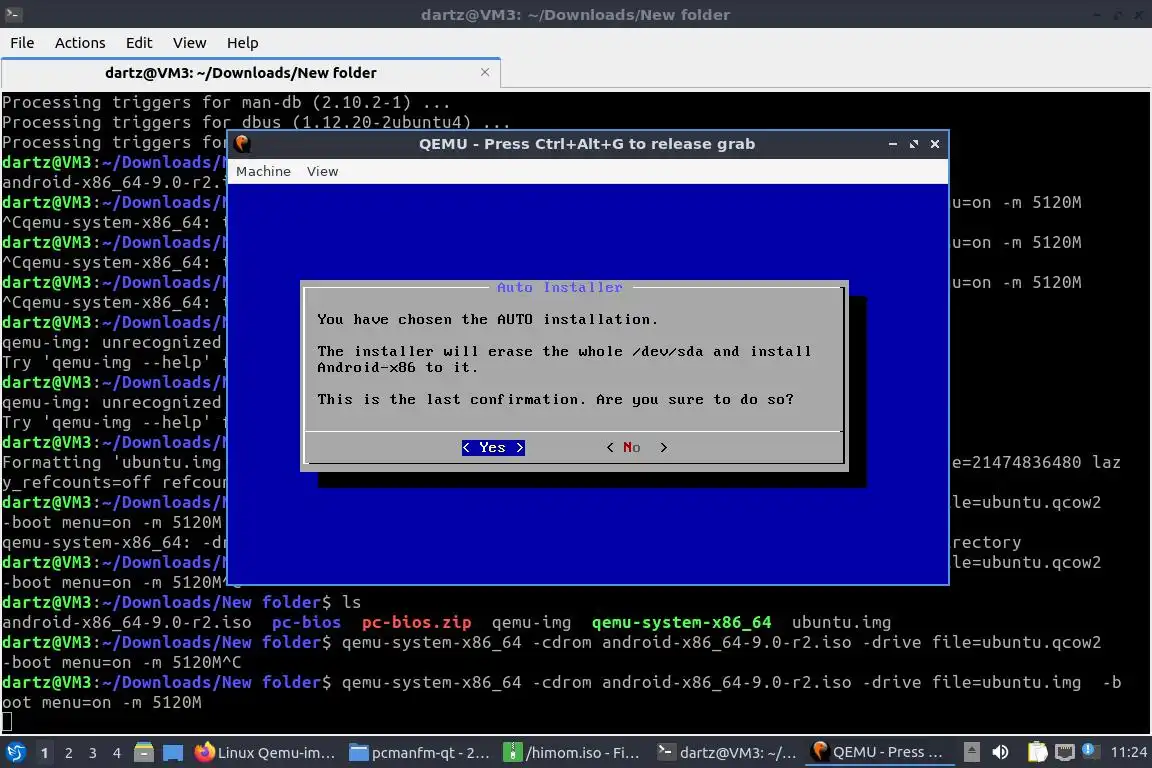Open the terminal Edit menu
The image size is (1152, 768).
click(x=139, y=43)
